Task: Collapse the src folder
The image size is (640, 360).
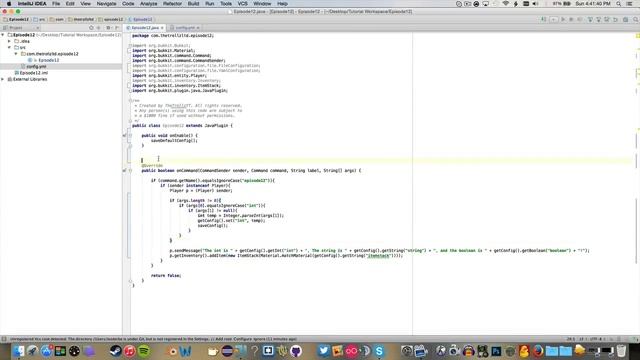Action: tap(9, 47)
